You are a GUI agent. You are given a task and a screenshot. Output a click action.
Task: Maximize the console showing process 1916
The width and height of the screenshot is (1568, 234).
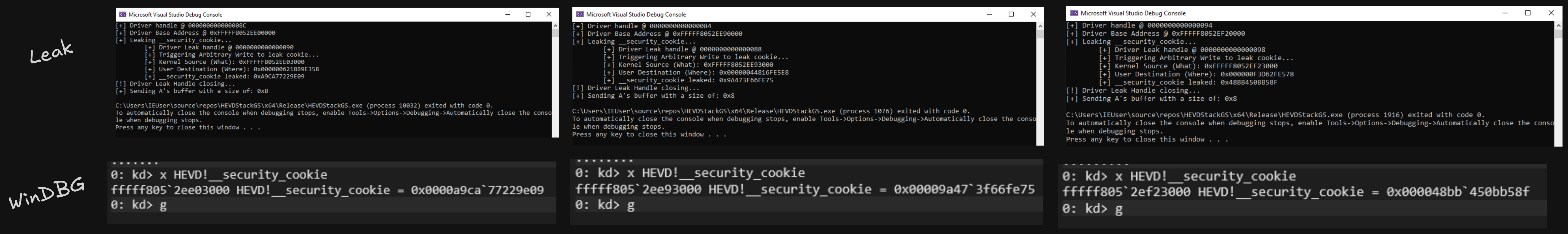coord(1527,13)
